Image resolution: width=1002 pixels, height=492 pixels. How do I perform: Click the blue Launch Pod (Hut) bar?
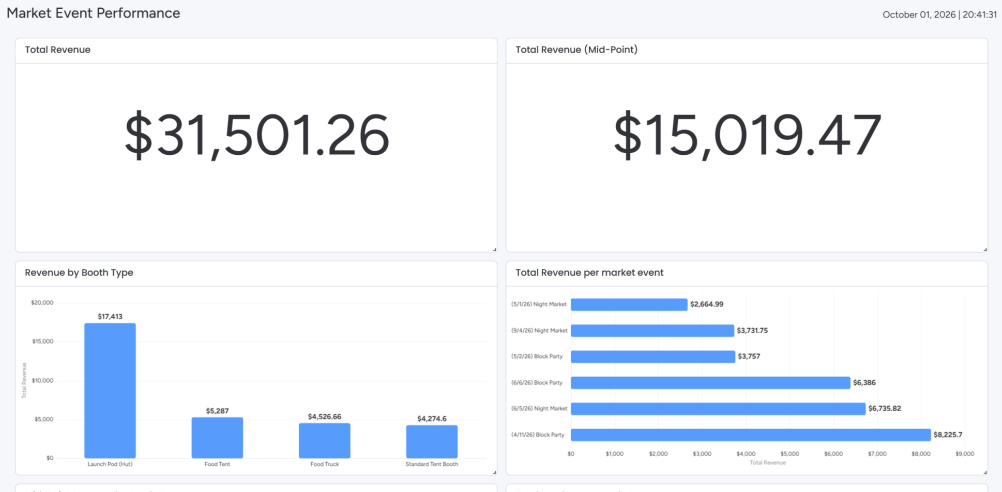click(110, 390)
